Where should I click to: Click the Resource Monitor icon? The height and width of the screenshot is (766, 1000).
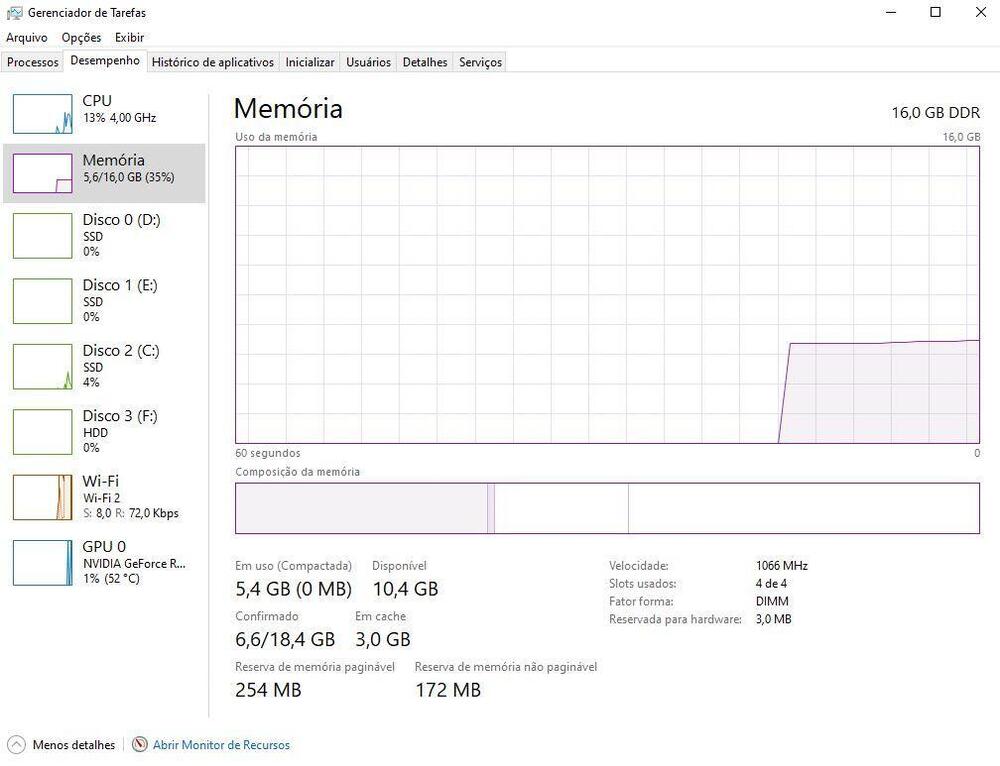(140, 745)
